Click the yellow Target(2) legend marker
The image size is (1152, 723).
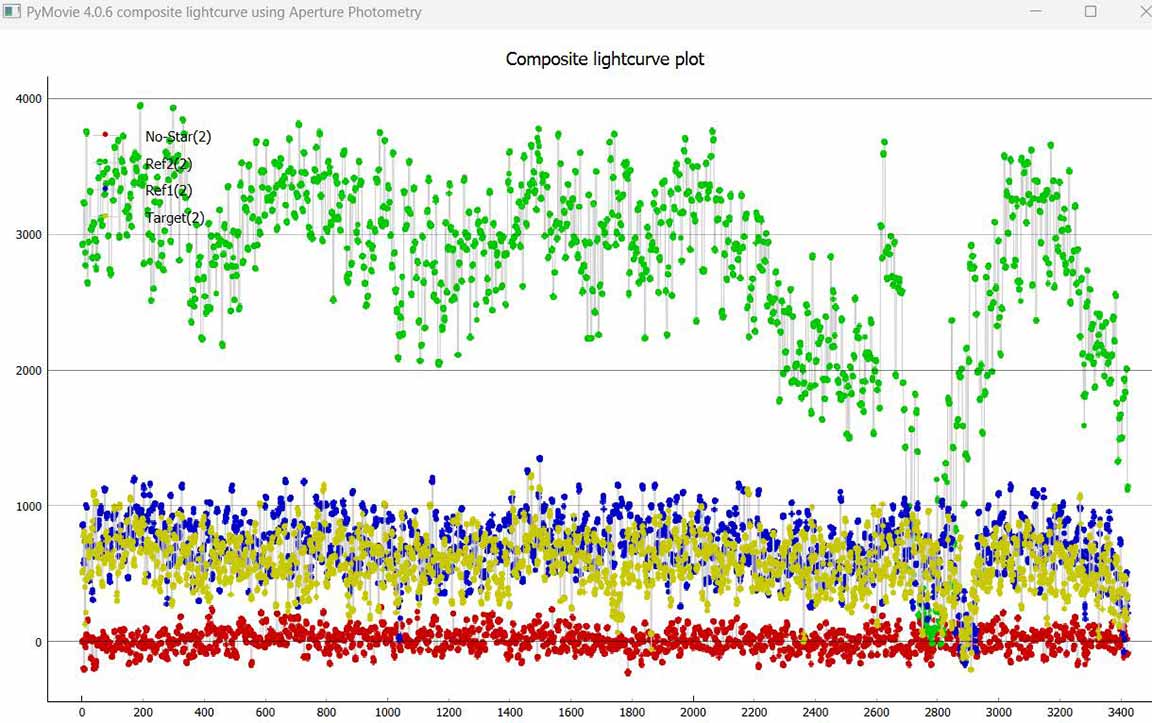(105, 216)
